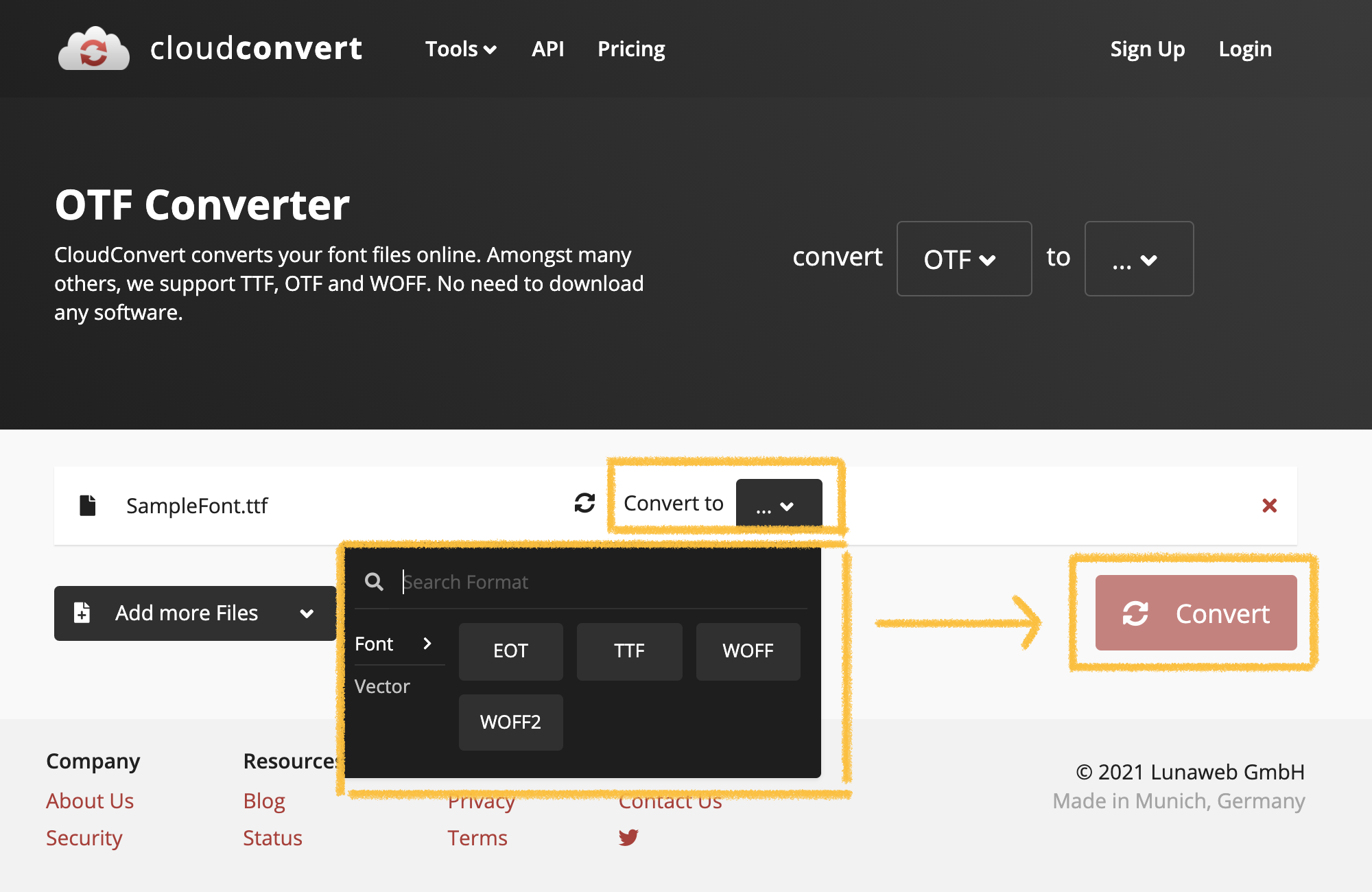The width and height of the screenshot is (1372, 892).
Task: Go to the Pricing page
Action: pyautogui.click(x=631, y=49)
